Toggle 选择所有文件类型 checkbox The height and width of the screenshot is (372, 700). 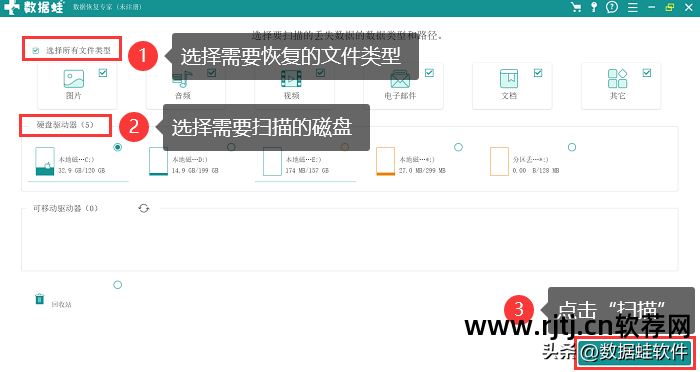click(x=36, y=50)
